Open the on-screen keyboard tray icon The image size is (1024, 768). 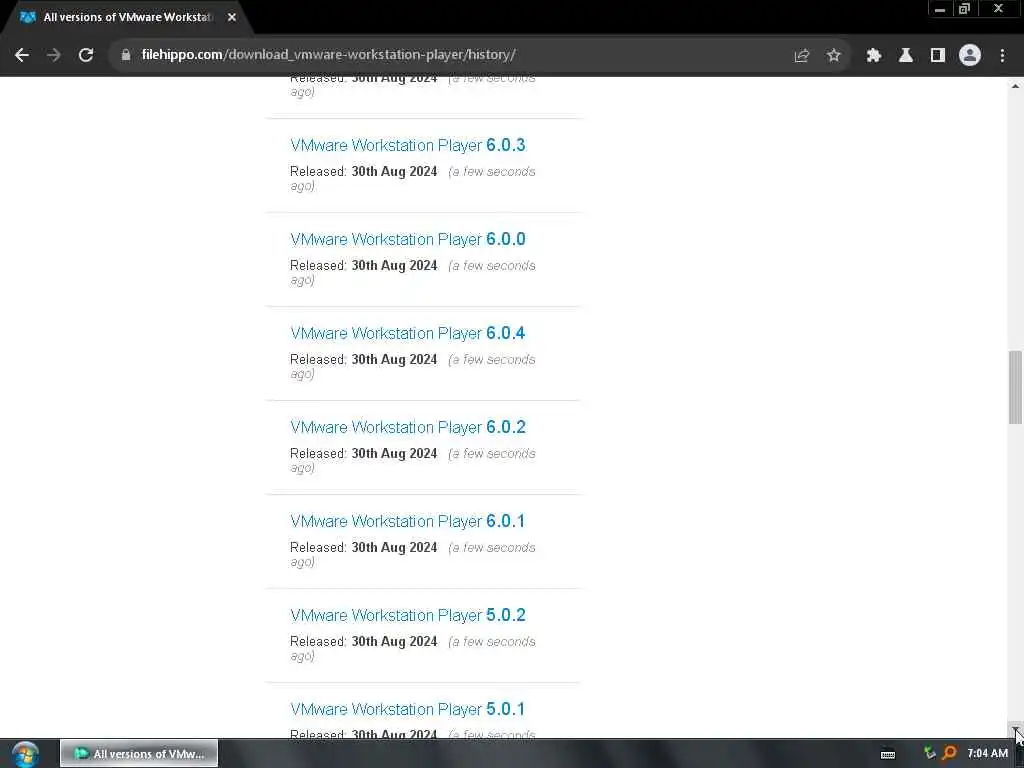pyautogui.click(x=888, y=754)
